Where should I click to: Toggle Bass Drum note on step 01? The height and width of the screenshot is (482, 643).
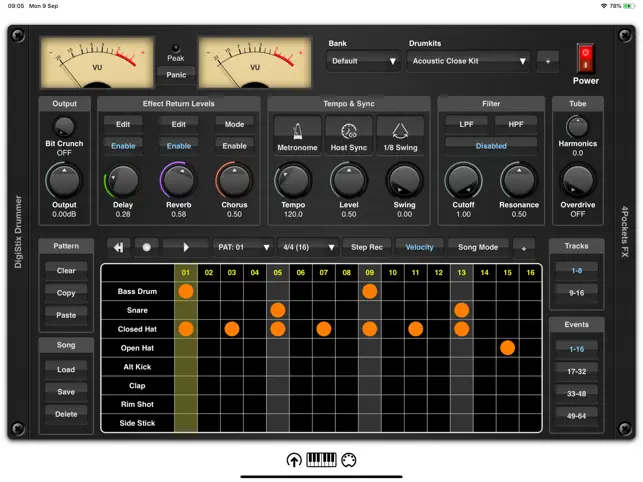coord(186,291)
